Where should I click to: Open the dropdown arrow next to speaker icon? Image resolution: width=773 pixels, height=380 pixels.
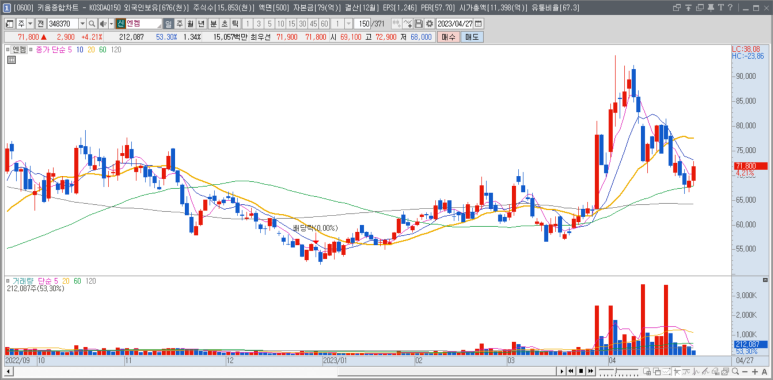(x=111, y=24)
